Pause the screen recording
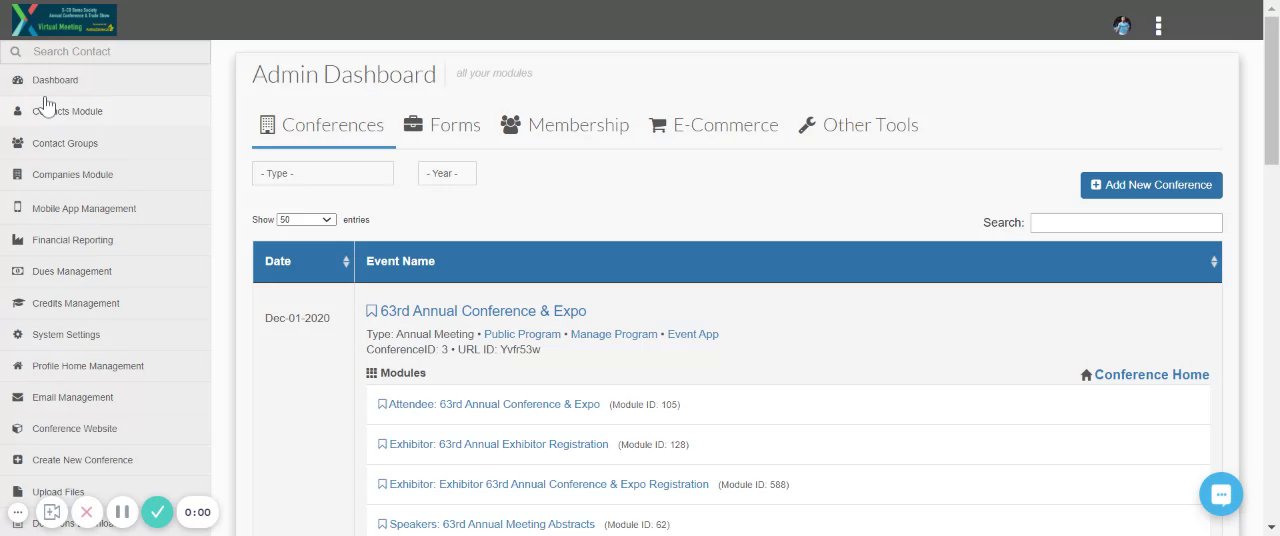The height and width of the screenshot is (536, 1280). (122, 512)
